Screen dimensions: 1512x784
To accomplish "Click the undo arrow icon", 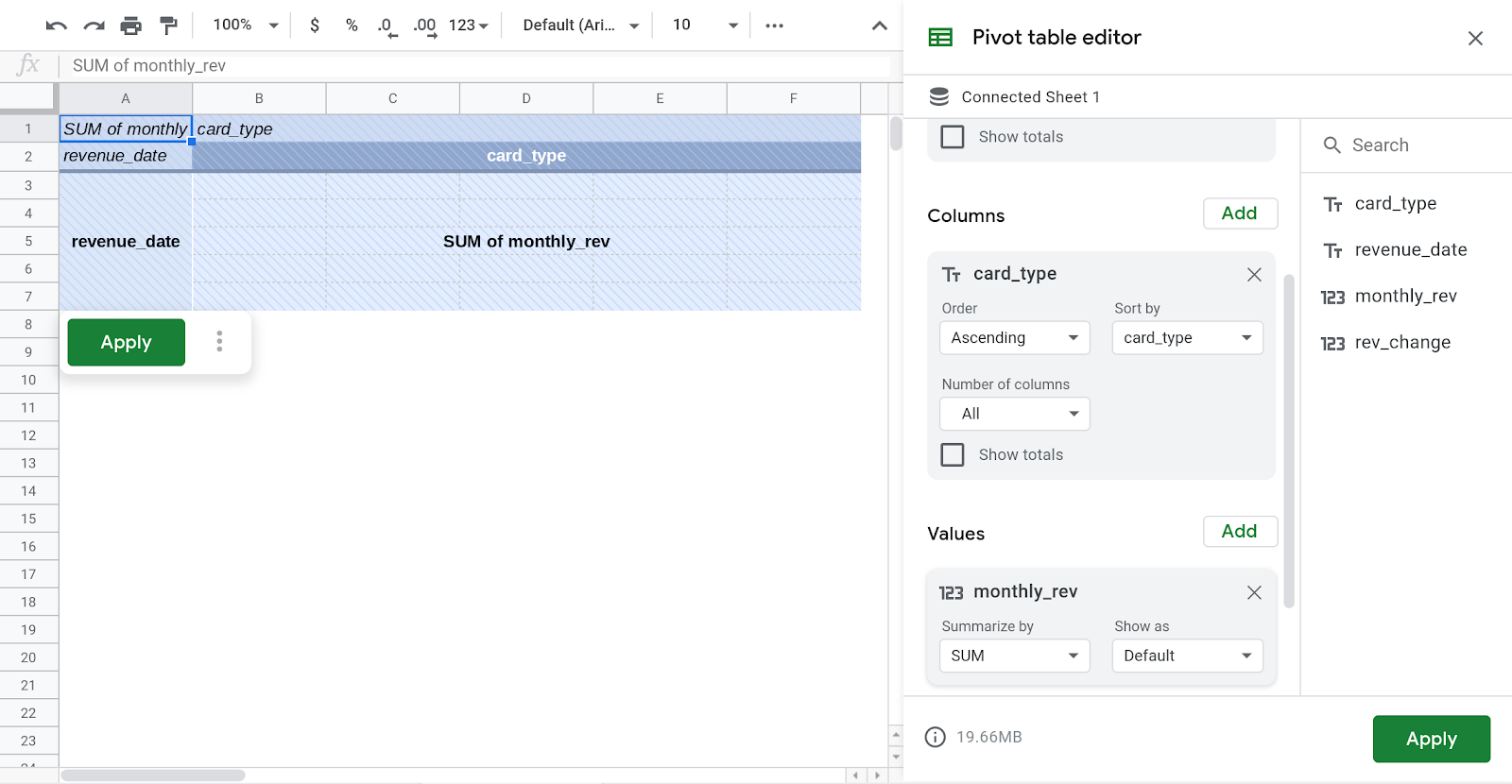I will 56,26.
